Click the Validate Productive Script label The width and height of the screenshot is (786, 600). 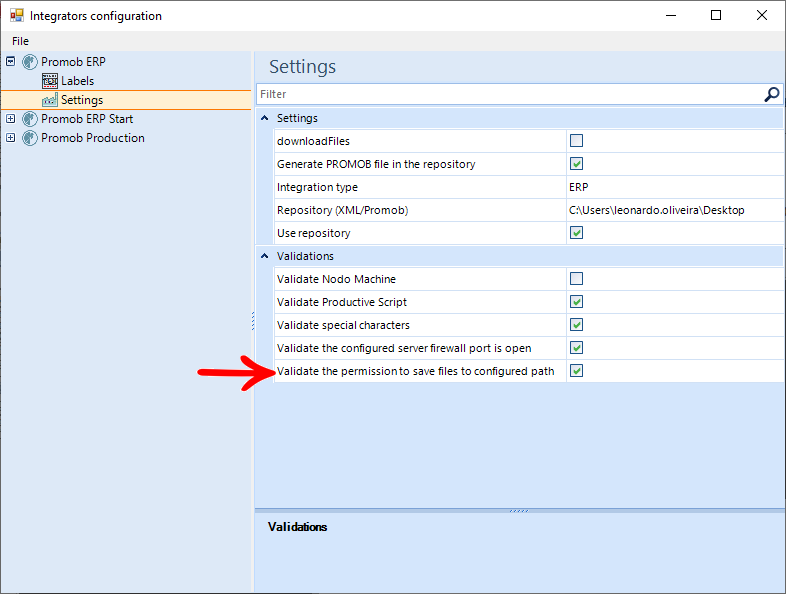342,302
